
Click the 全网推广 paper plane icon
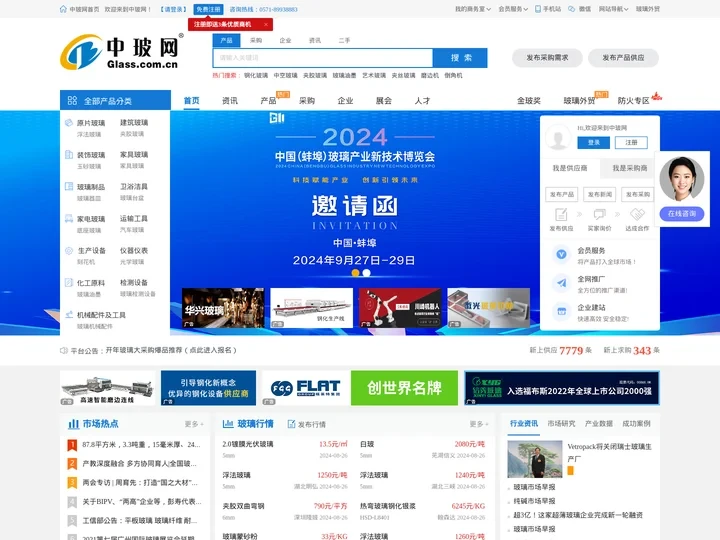coord(561,283)
